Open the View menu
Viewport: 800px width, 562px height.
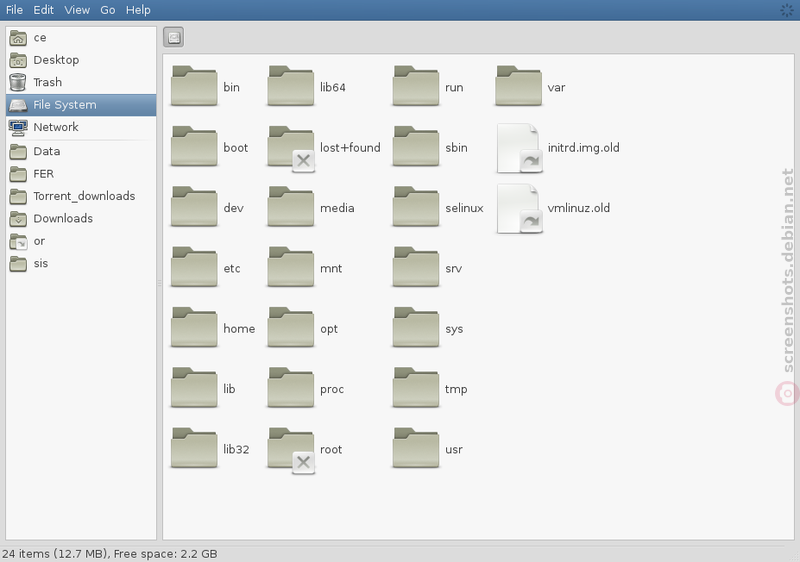click(x=77, y=10)
